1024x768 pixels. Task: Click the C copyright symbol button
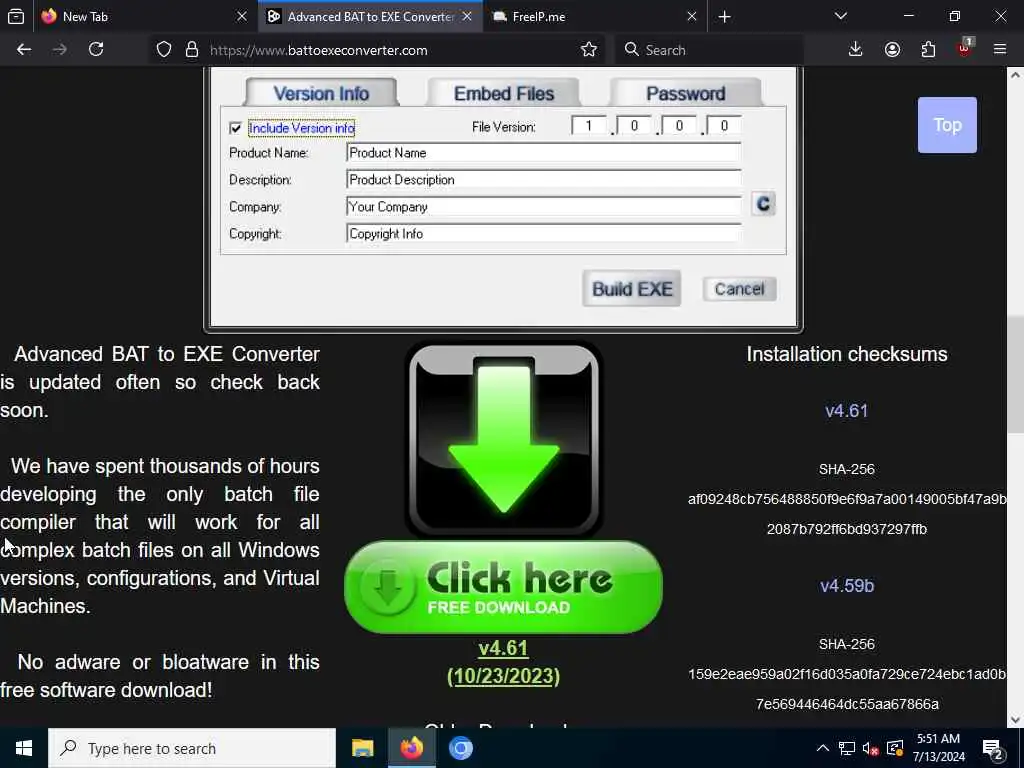(763, 204)
